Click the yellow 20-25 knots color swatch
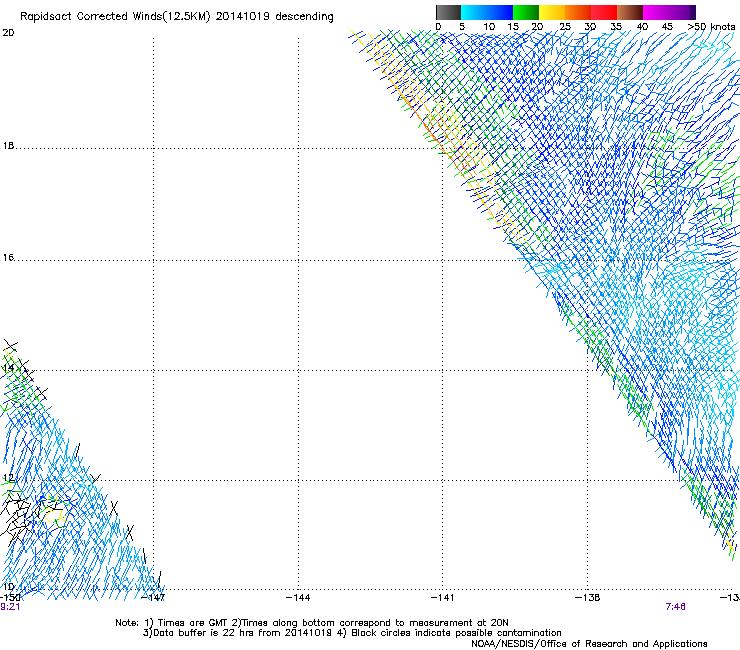Viewport: 740px width, 650px height. tap(552, 12)
